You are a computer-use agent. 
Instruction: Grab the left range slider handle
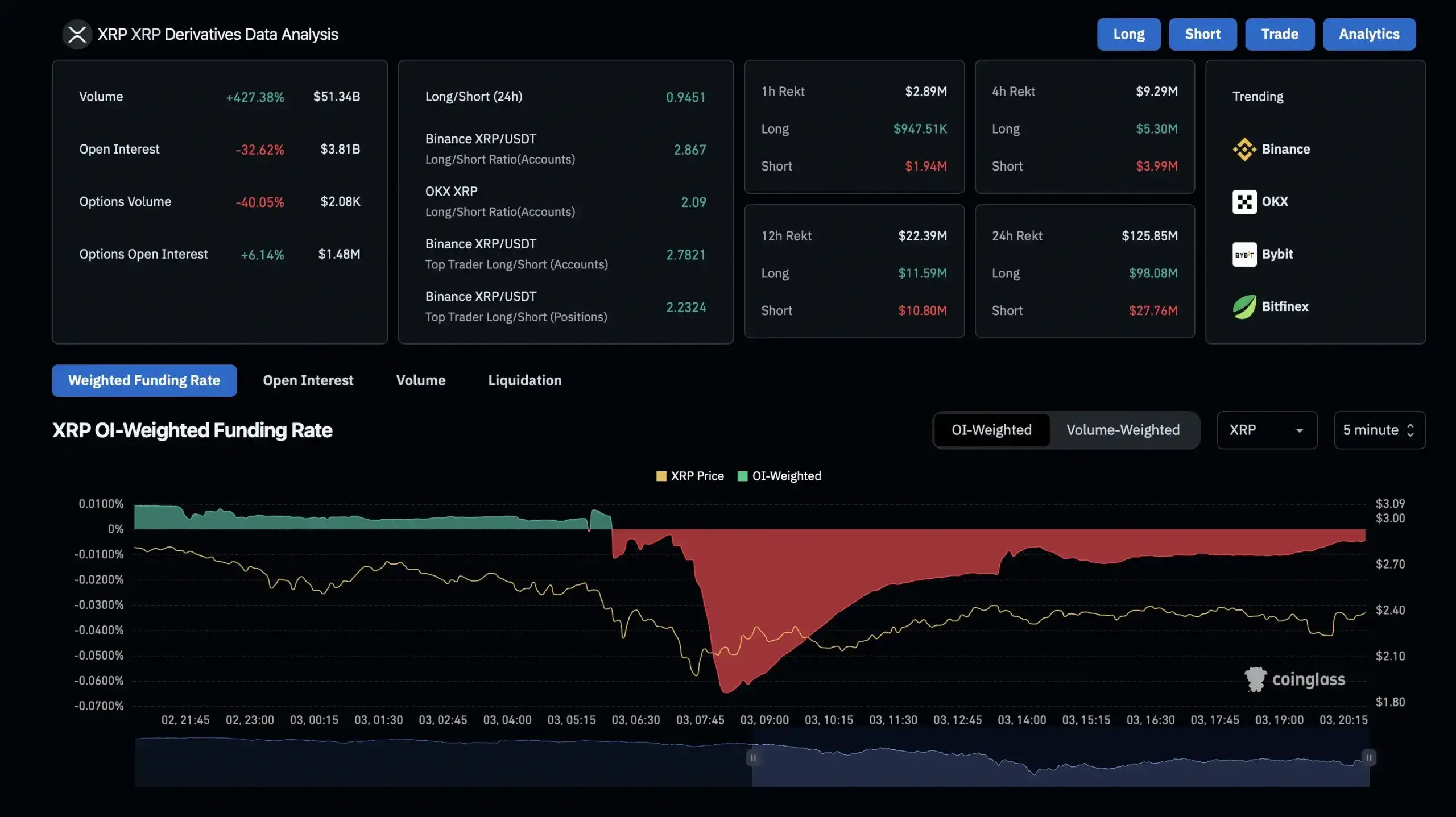click(753, 757)
